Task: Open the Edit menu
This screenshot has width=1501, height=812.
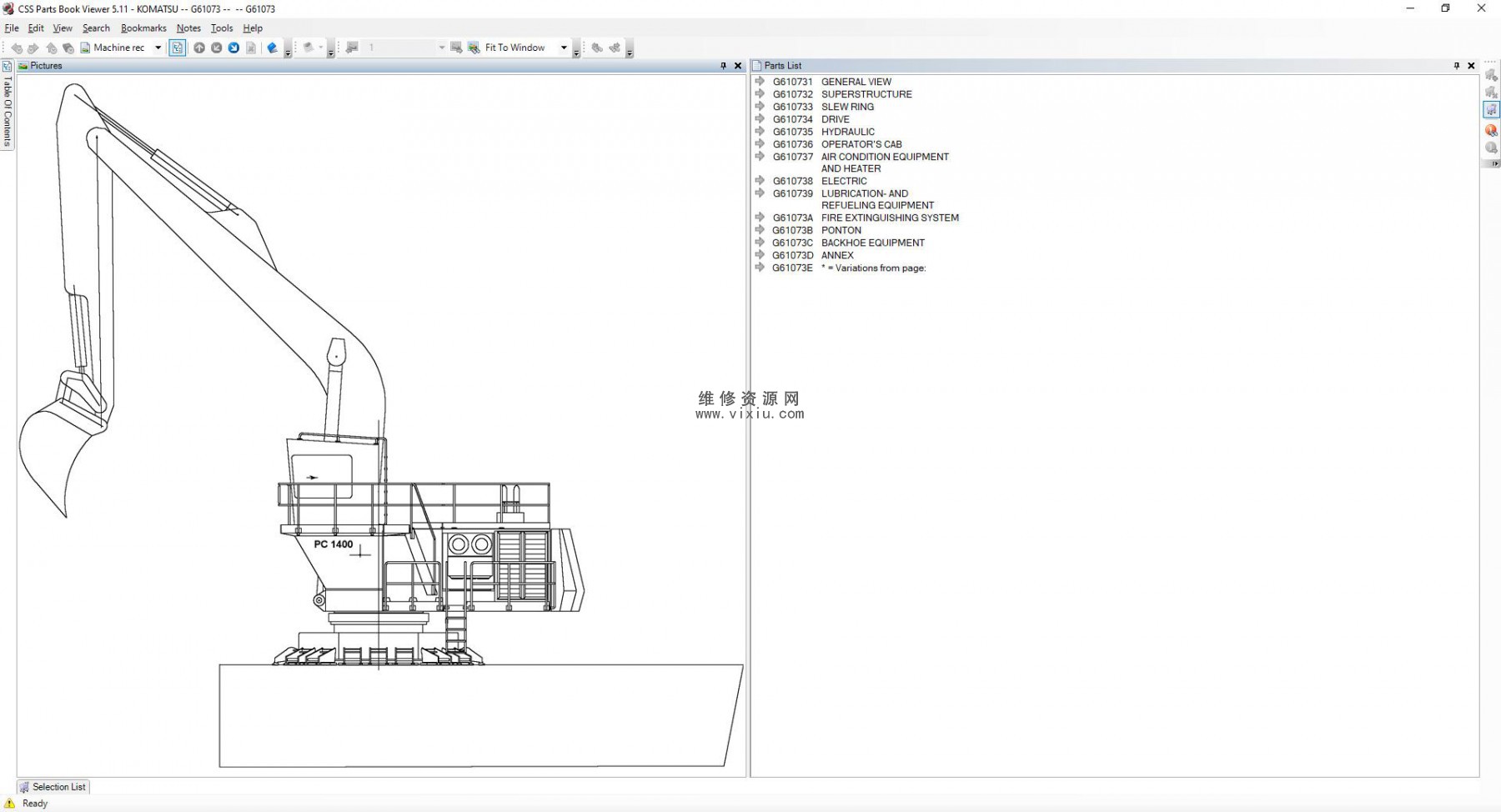Action: tap(36, 28)
